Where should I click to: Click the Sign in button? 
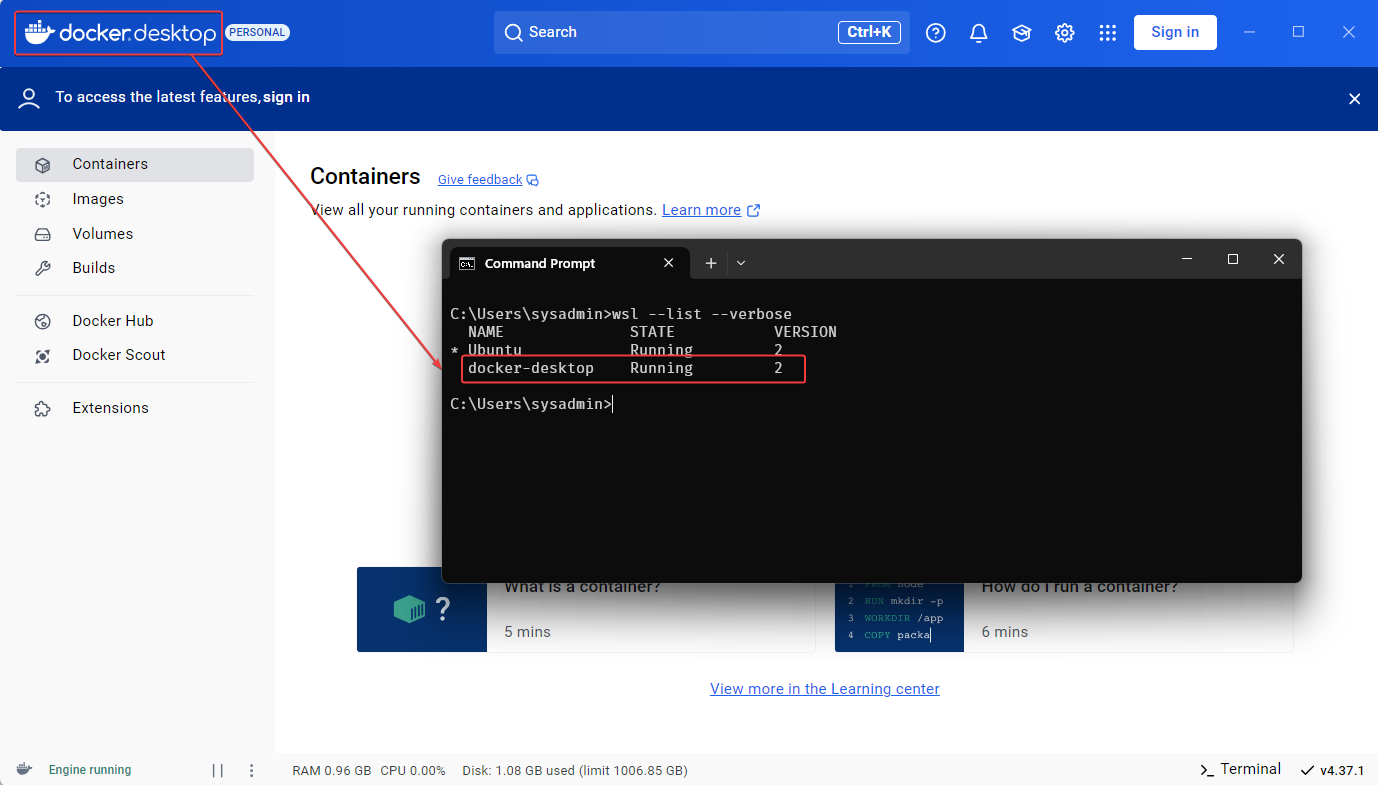1175,32
